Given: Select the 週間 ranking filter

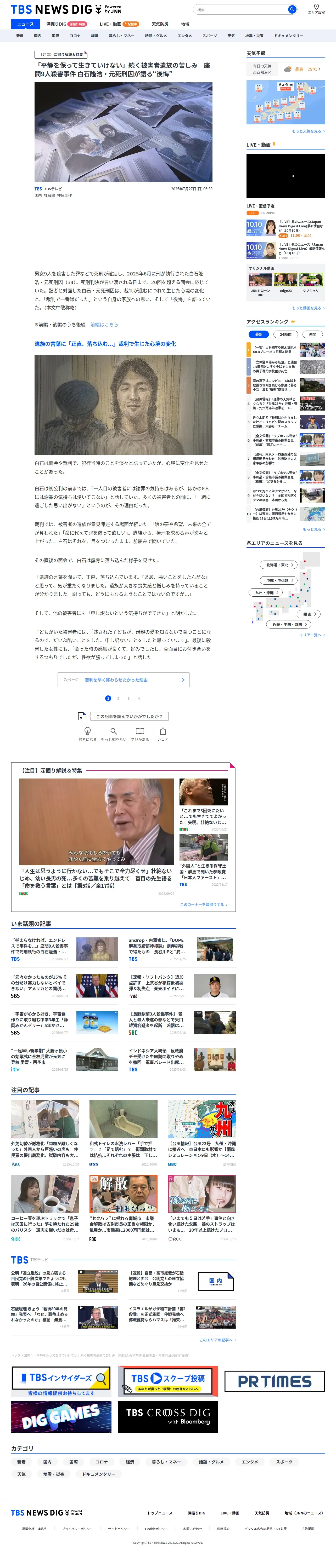Looking at the screenshot, I should click(x=312, y=334).
